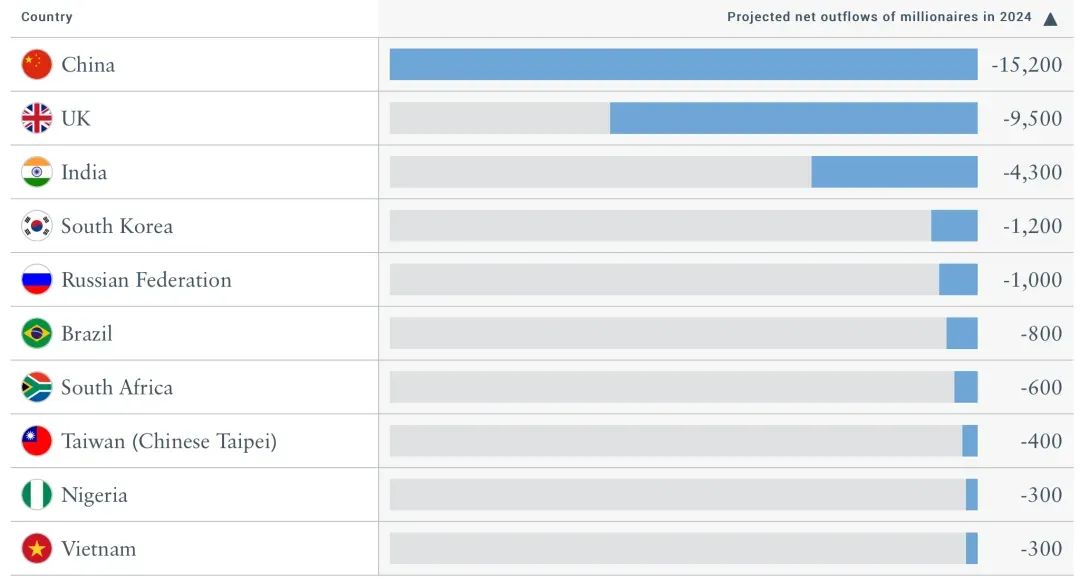The height and width of the screenshot is (581, 1080).
Task: Click the South Africa flag icon
Action: 37,388
